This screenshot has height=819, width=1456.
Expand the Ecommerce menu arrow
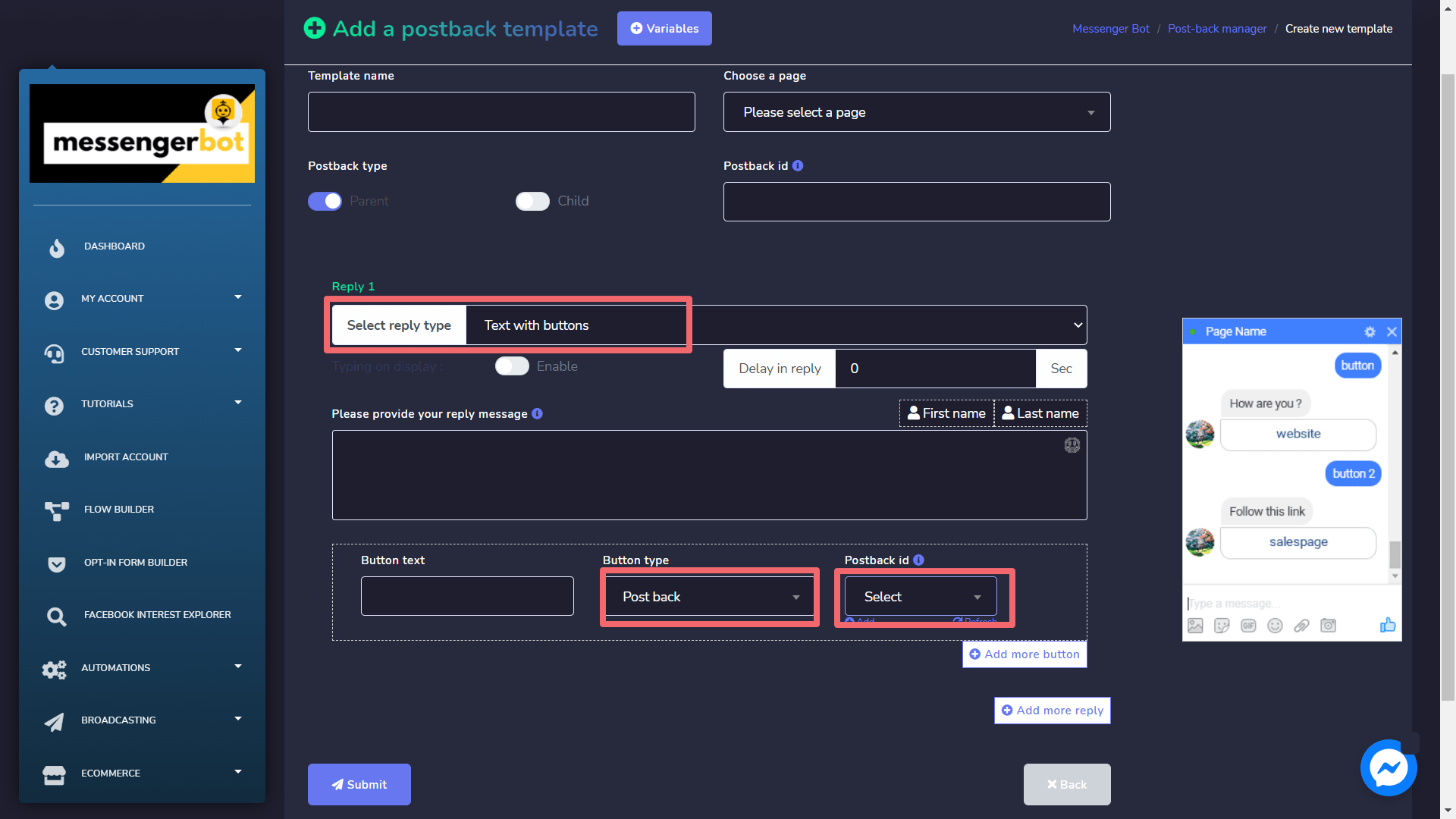tap(238, 772)
